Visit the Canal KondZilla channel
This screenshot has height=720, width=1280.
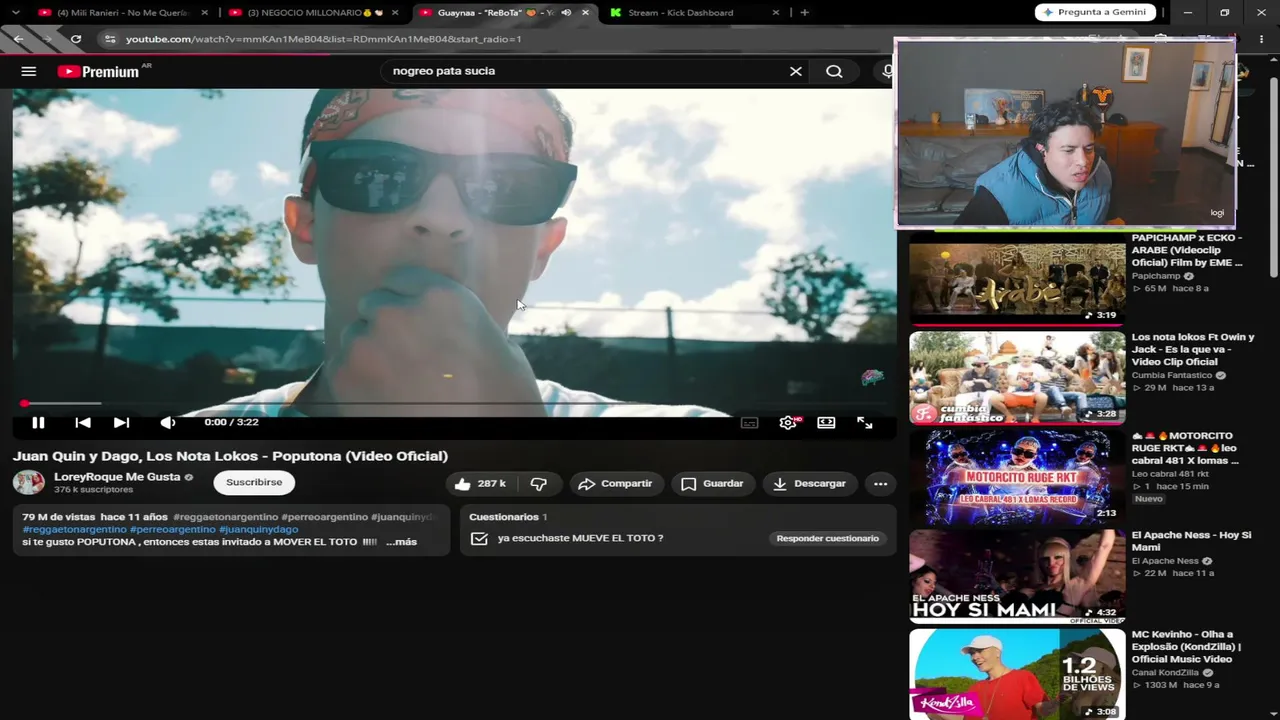(x=1166, y=673)
